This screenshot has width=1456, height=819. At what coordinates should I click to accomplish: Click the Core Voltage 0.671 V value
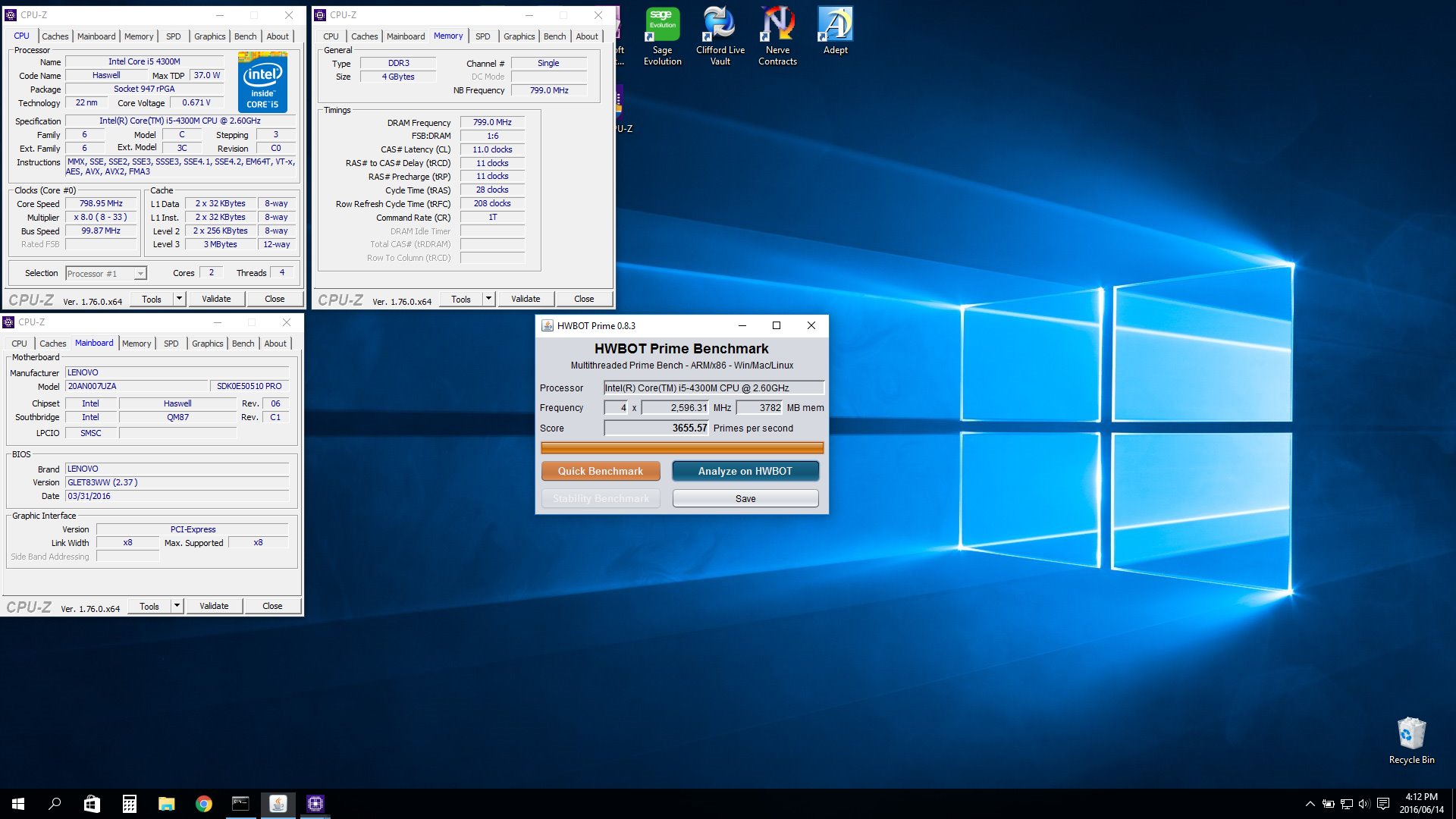point(196,102)
